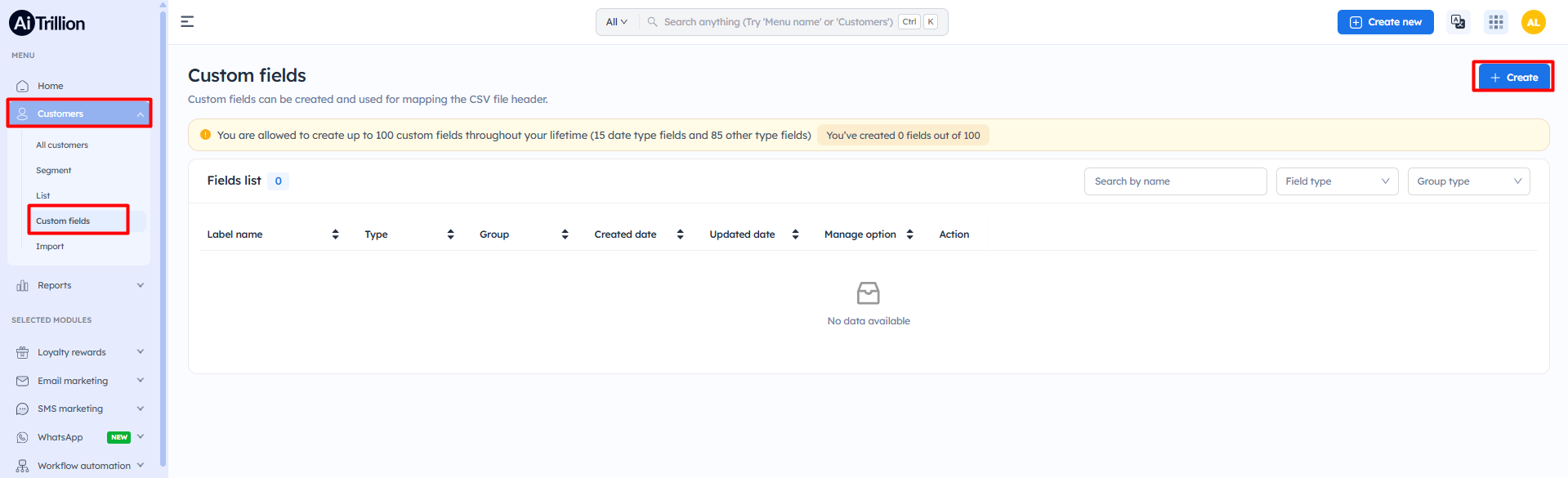The height and width of the screenshot is (478, 1568).
Task: Go to All customers page
Action: click(x=62, y=145)
